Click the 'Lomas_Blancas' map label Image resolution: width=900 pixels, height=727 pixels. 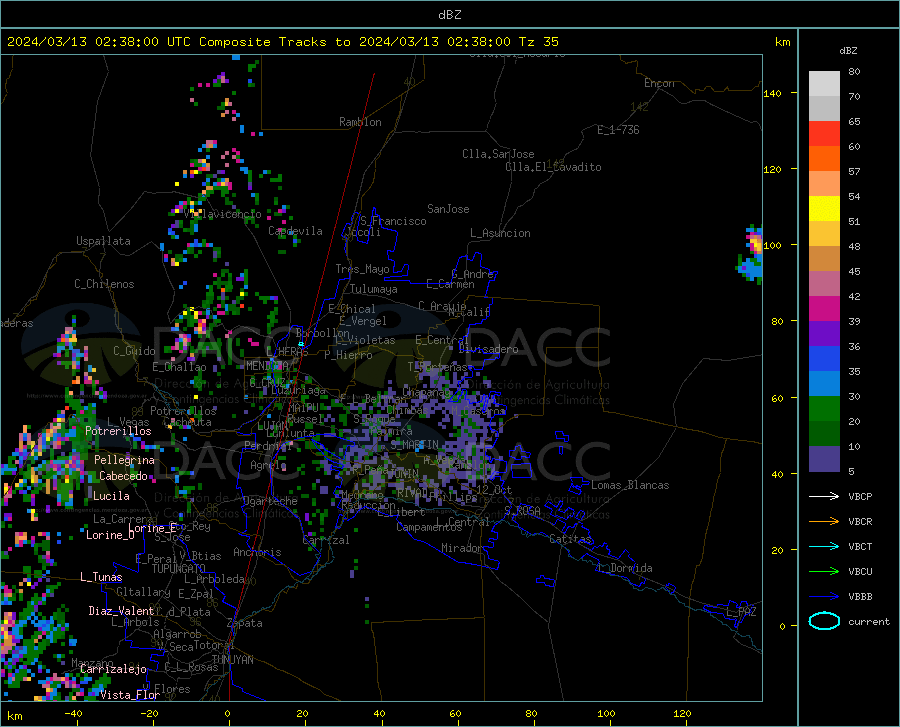630,485
